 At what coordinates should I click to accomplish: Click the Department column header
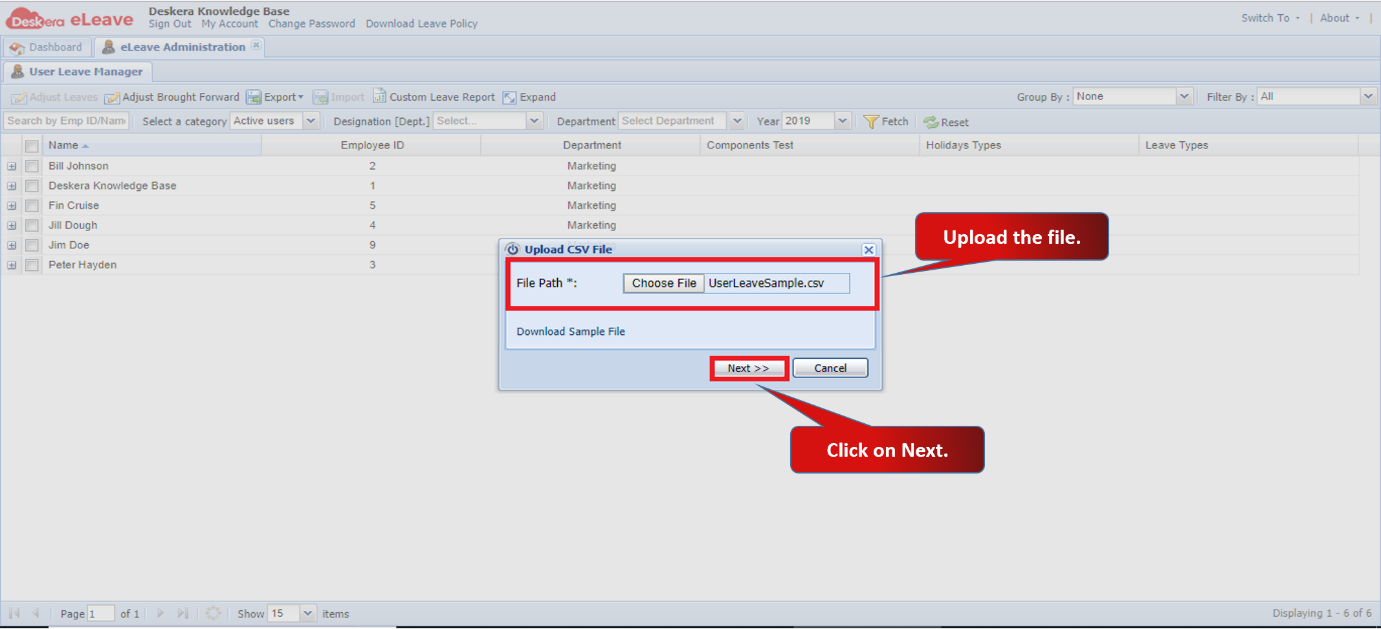tap(591, 145)
